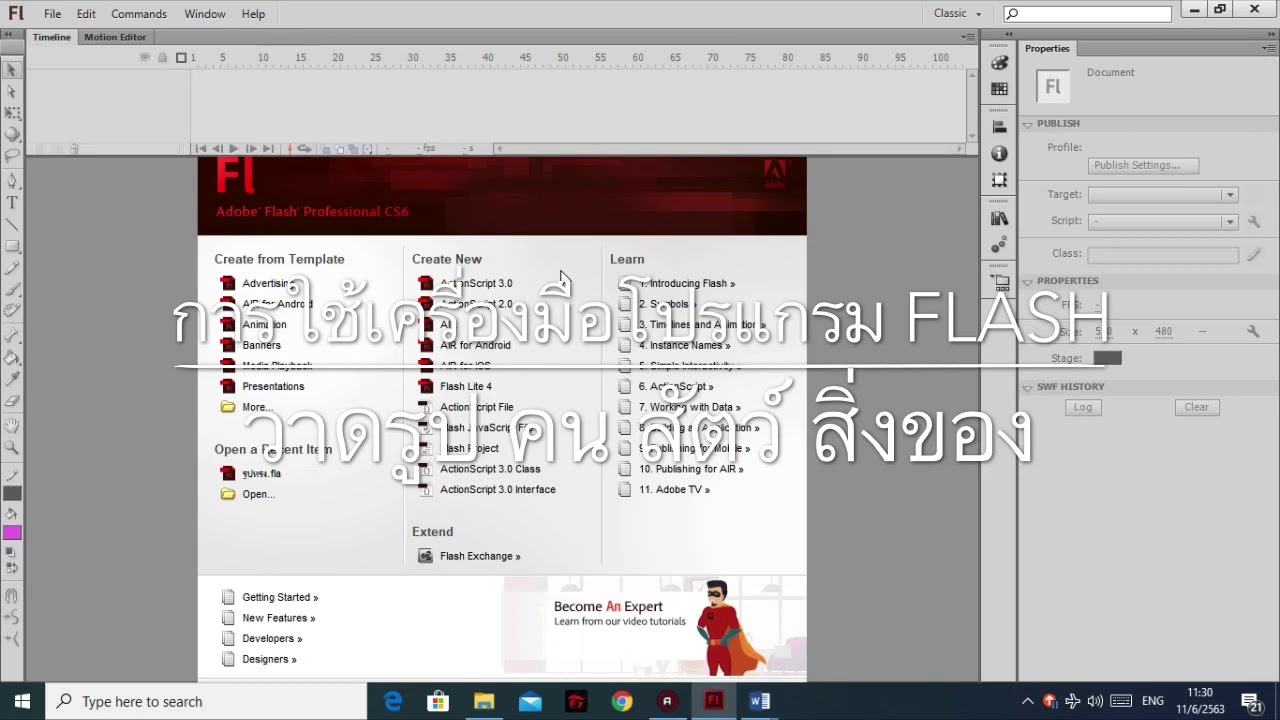Open the Swatches panel grid icon

(x=999, y=89)
